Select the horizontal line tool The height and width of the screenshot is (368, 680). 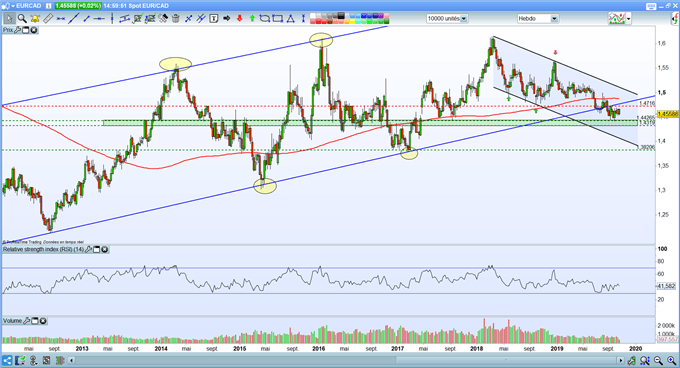pyautogui.click(x=99, y=19)
